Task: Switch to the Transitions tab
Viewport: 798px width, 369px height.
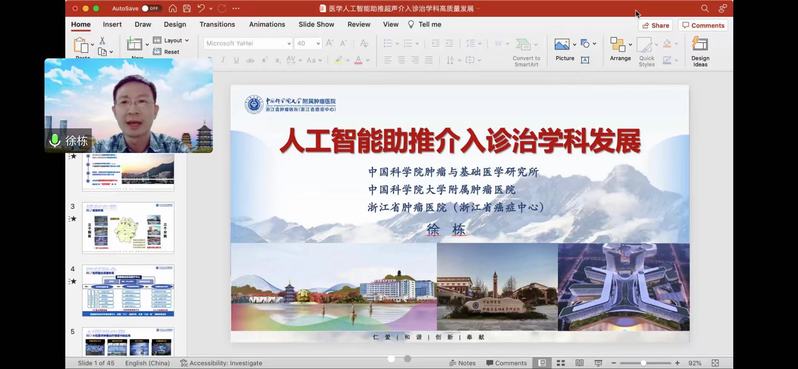Action: point(217,24)
